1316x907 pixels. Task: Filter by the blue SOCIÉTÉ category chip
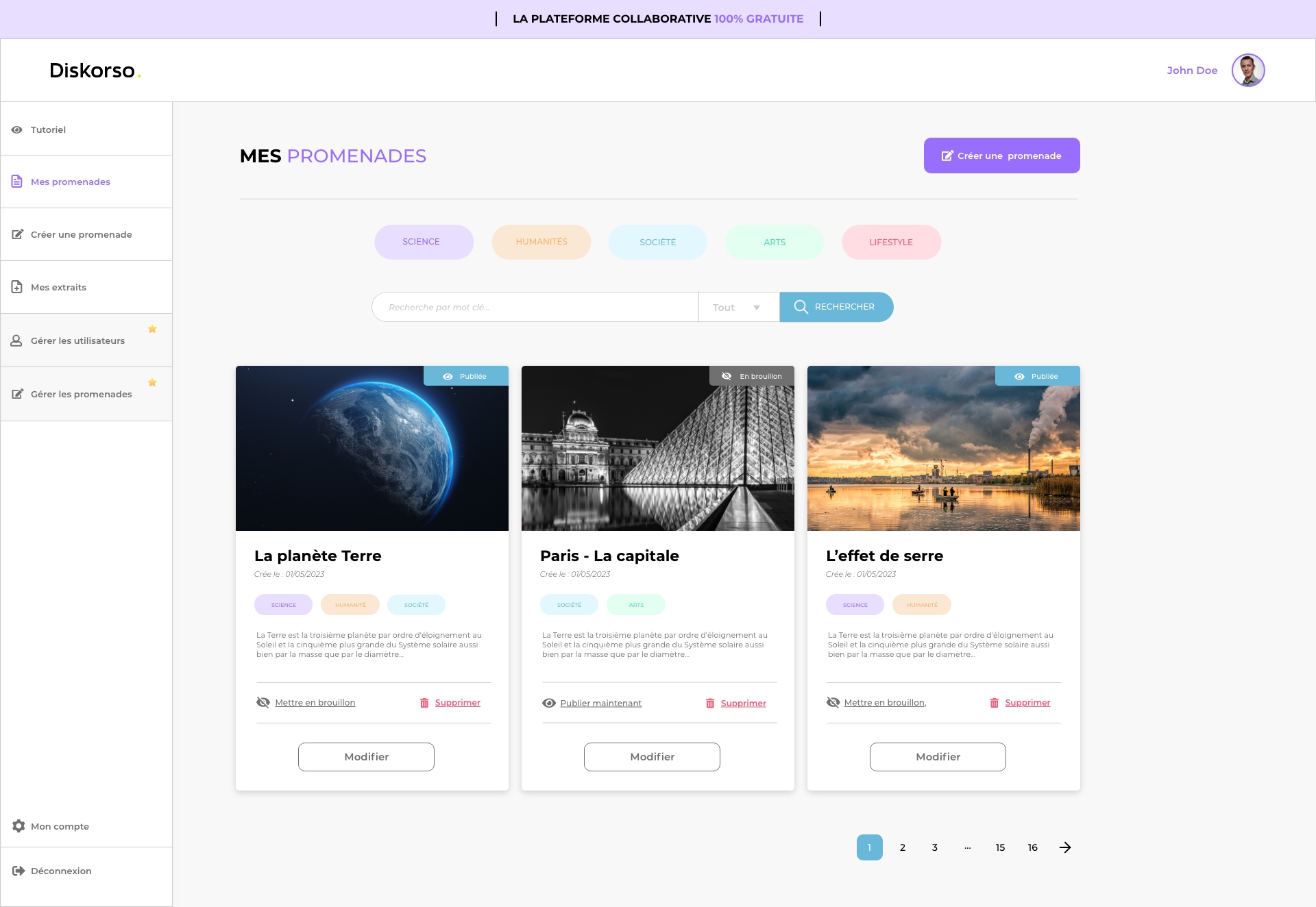click(x=657, y=242)
